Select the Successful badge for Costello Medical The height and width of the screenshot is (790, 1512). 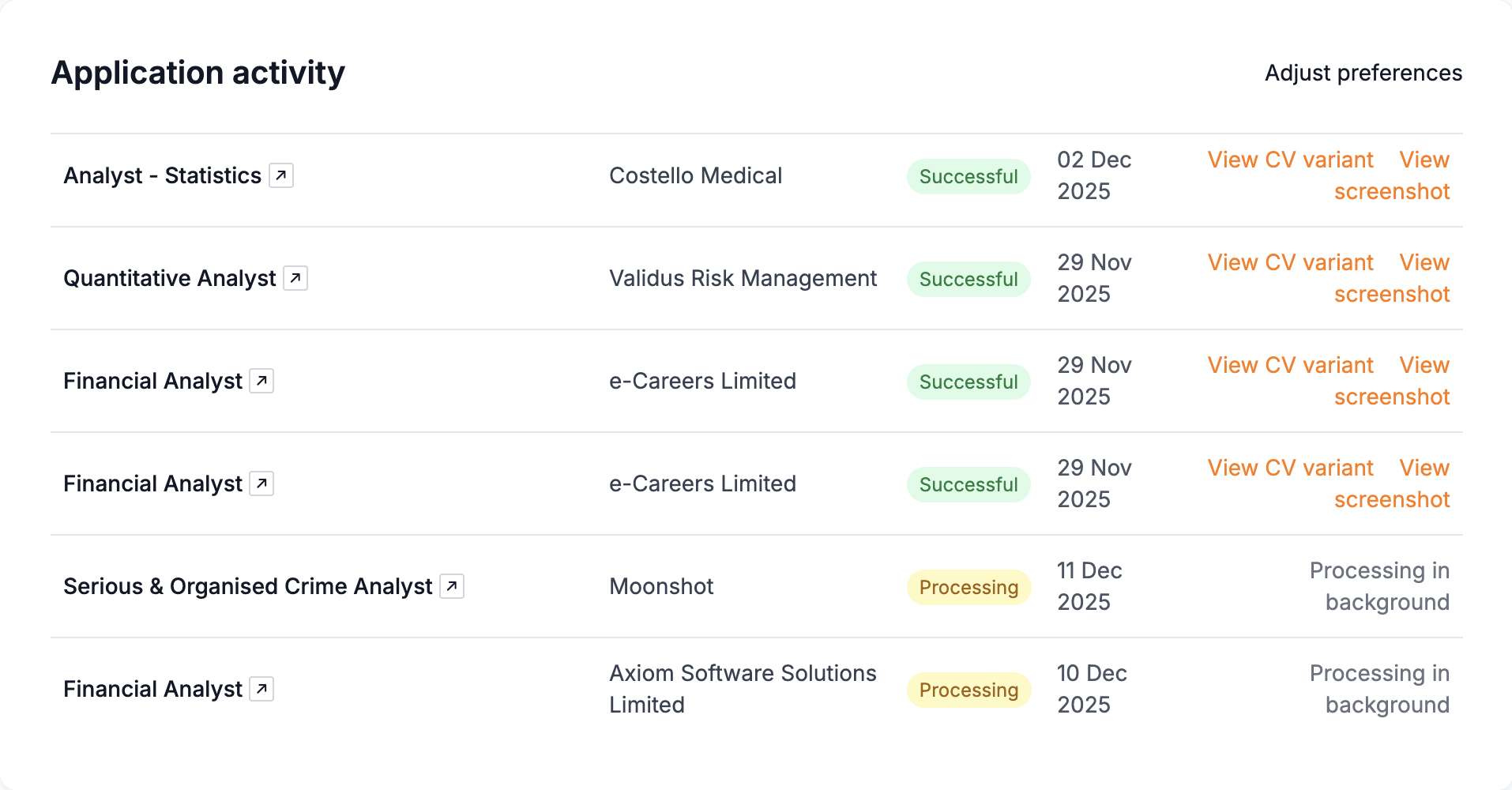click(969, 176)
